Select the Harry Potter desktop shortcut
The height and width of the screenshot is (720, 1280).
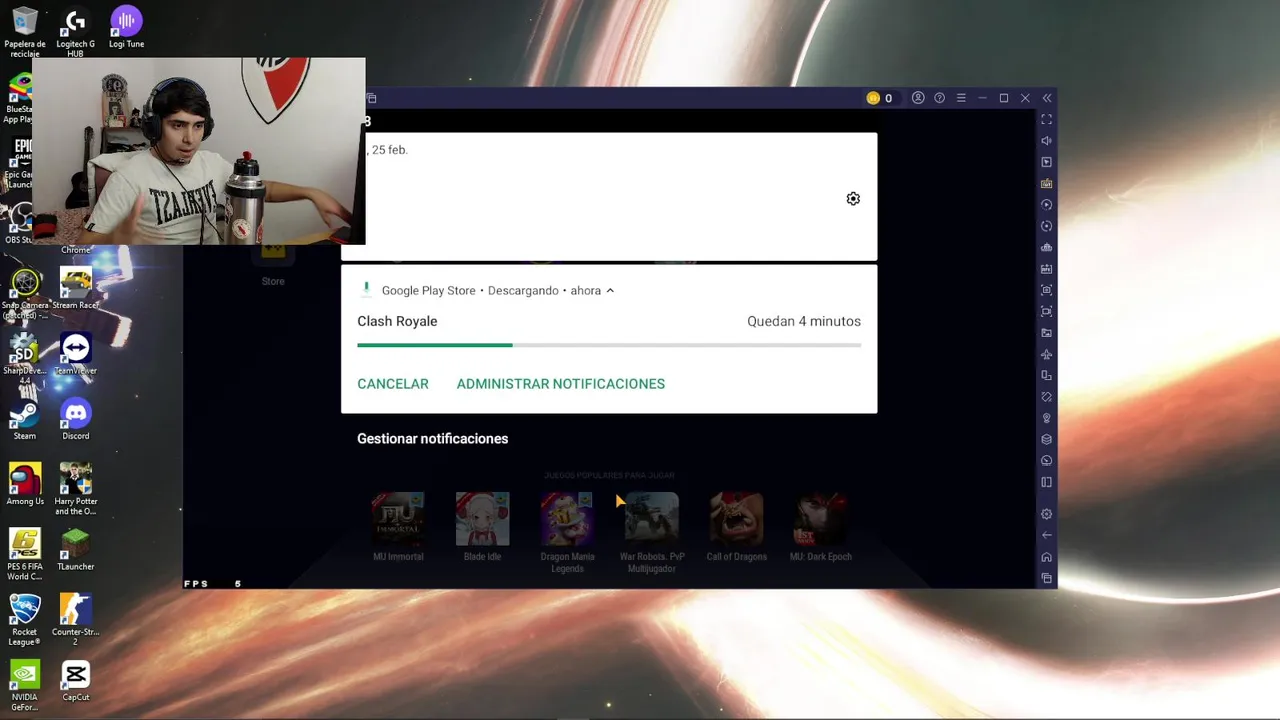click(x=76, y=489)
